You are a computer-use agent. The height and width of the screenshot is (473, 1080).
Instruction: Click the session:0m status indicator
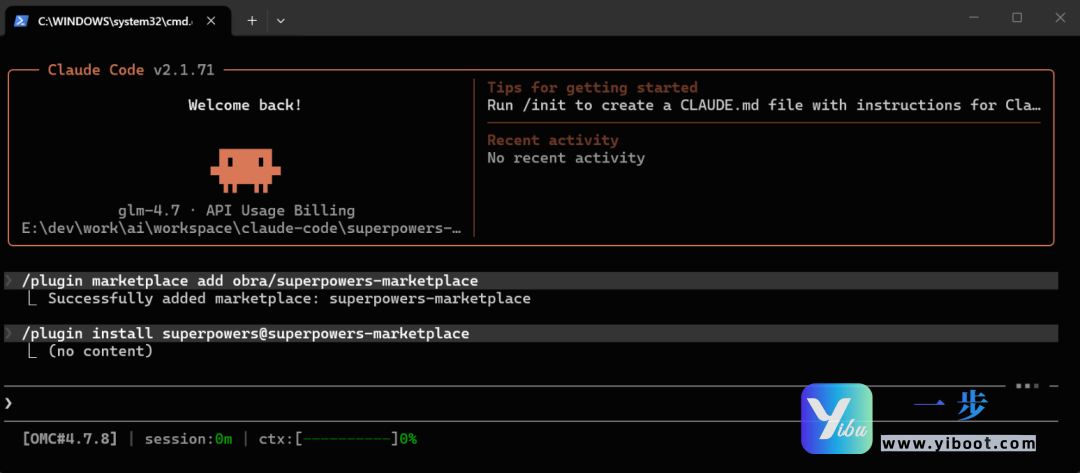[188, 439]
